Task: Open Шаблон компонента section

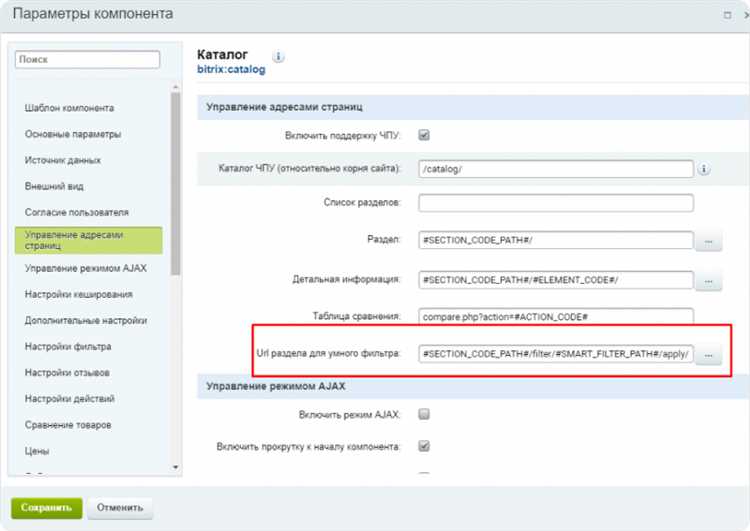Action: [x=69, y=108]
